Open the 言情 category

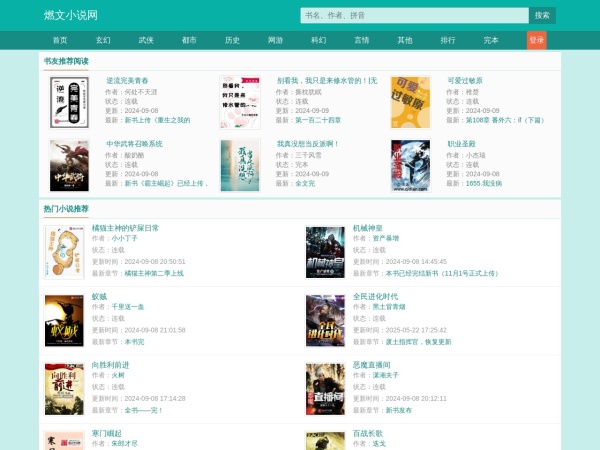[x=362, y=40]
